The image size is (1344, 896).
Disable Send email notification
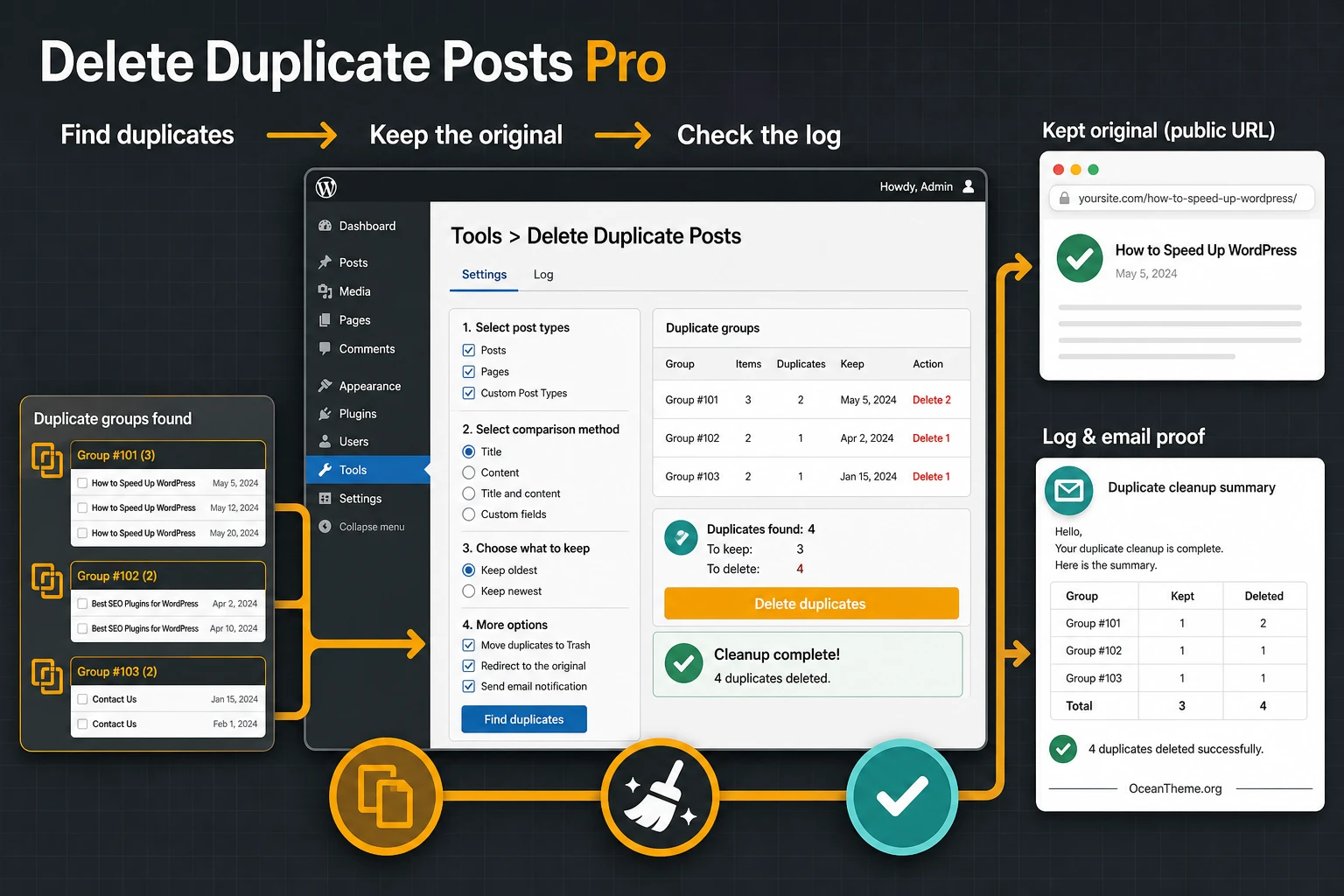pyautogui.click(x=469, y=687)
